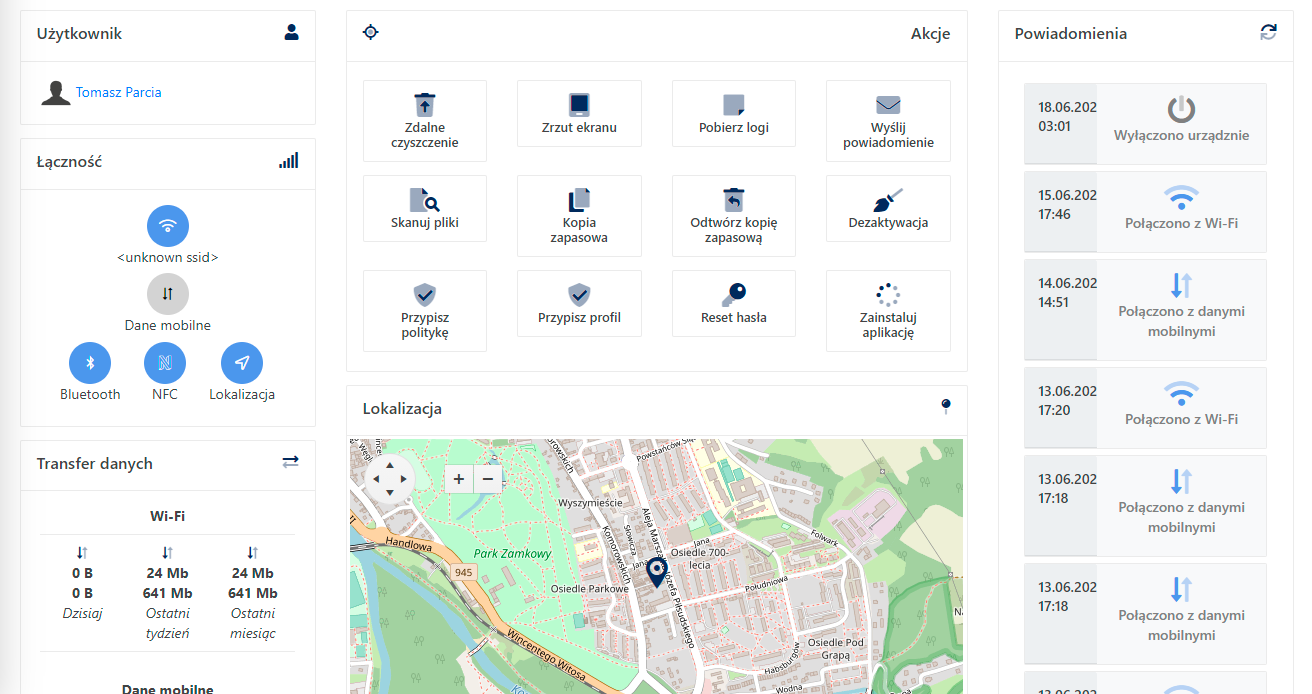Image resolution: width=1312 pixels, height=694 pixels.
Task: Click the Akcje panel title
Action: (x=931, y=33)
